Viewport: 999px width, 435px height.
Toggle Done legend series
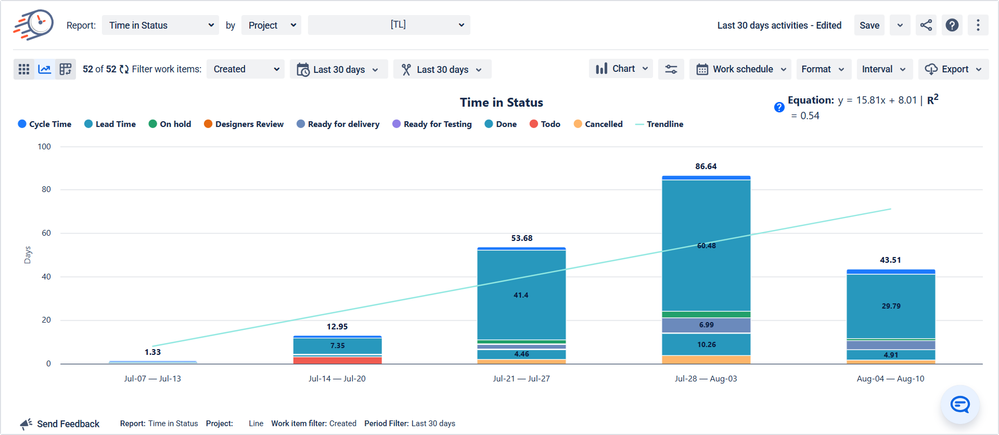pos(501,124)
